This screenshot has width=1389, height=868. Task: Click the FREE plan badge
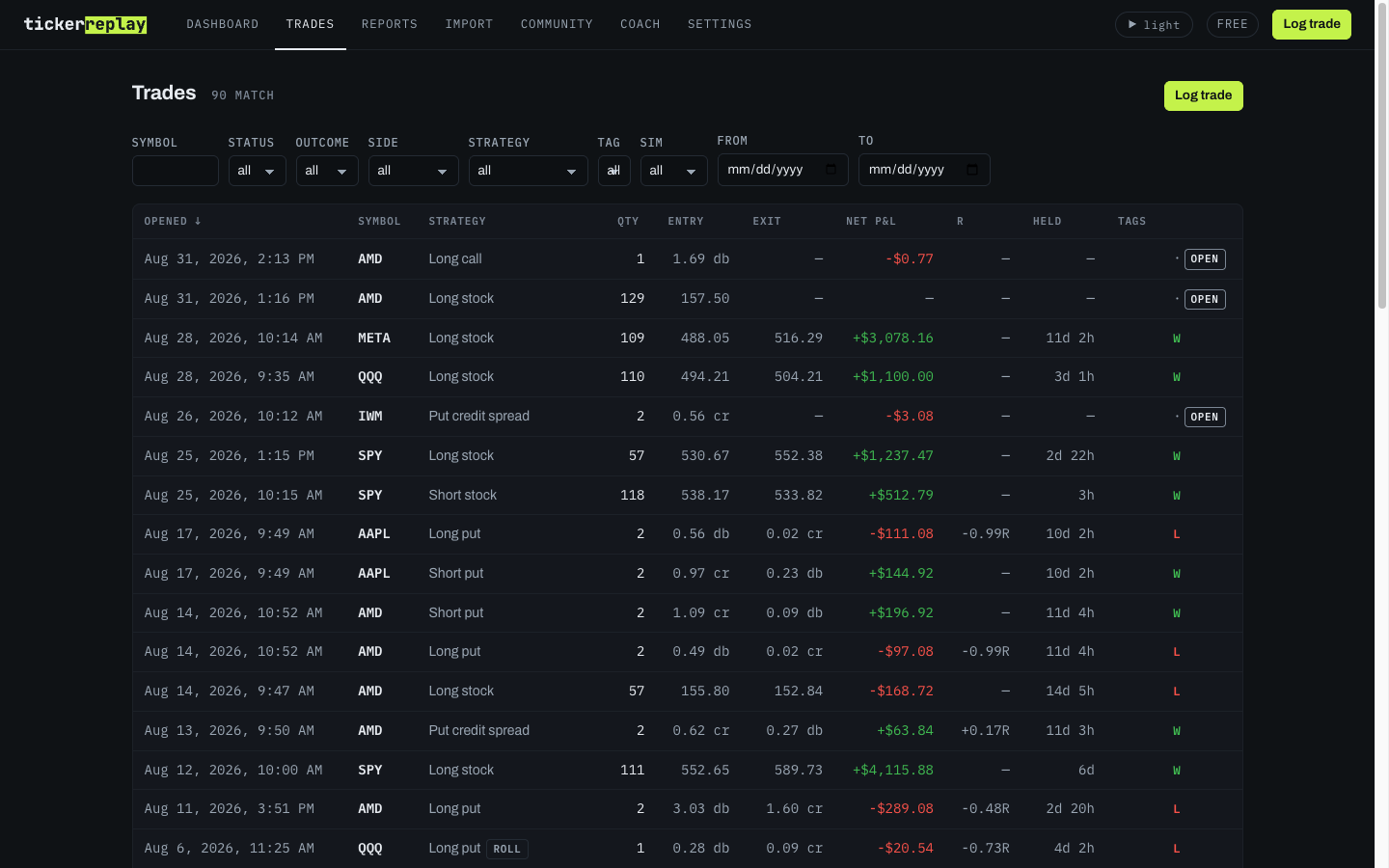(x=1232, y=24)
